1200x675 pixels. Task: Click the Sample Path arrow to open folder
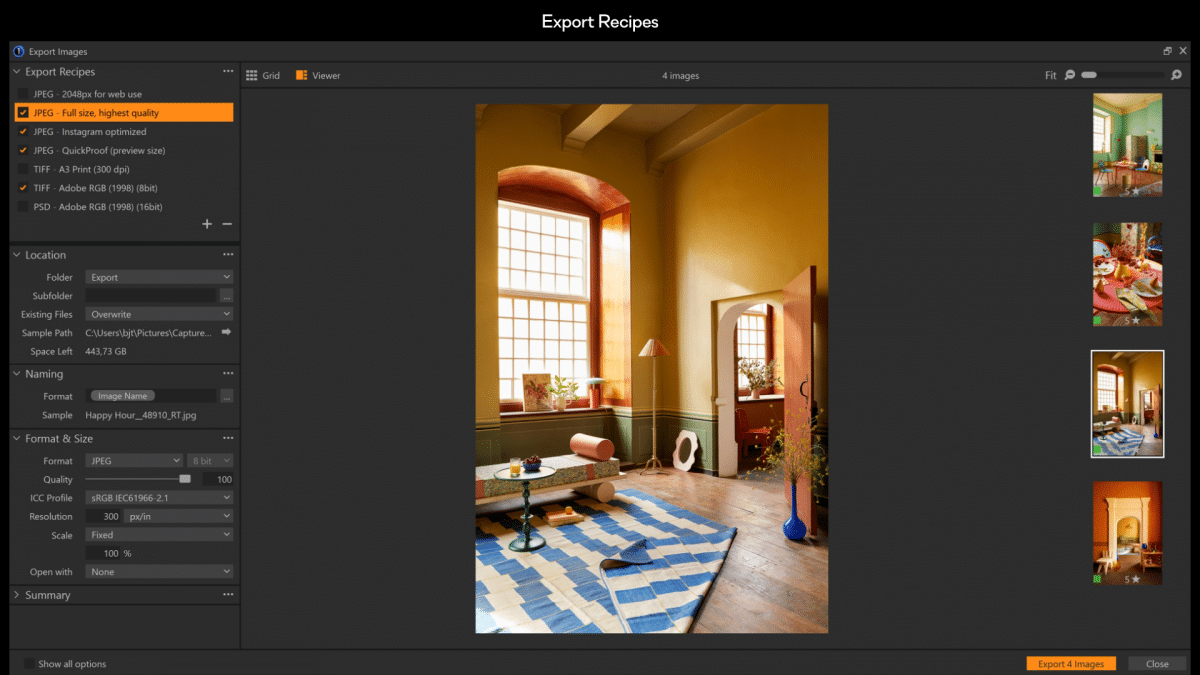[228, 332]
